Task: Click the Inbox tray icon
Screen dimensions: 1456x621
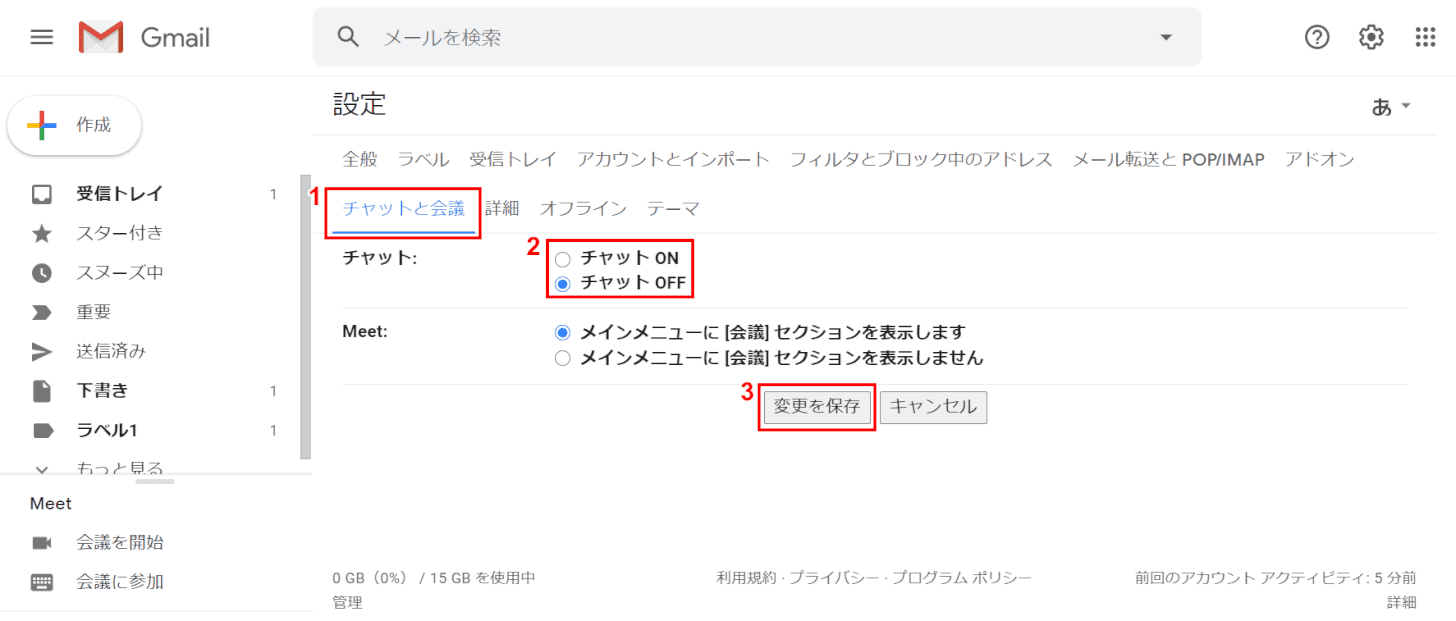Action: coord(41,194)
